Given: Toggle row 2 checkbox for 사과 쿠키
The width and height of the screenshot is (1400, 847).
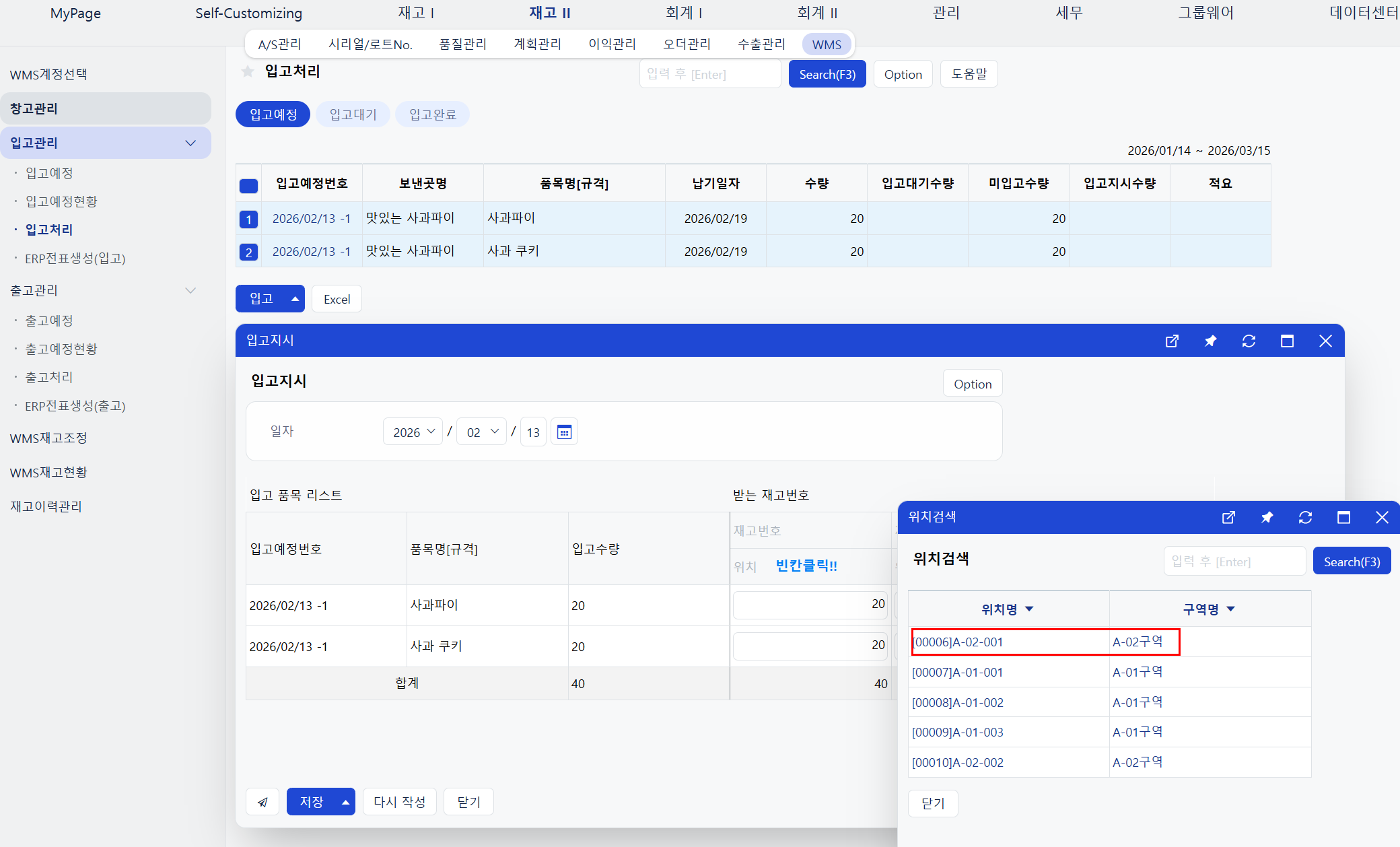Looking at the screenshot, I should click(248, 252).
